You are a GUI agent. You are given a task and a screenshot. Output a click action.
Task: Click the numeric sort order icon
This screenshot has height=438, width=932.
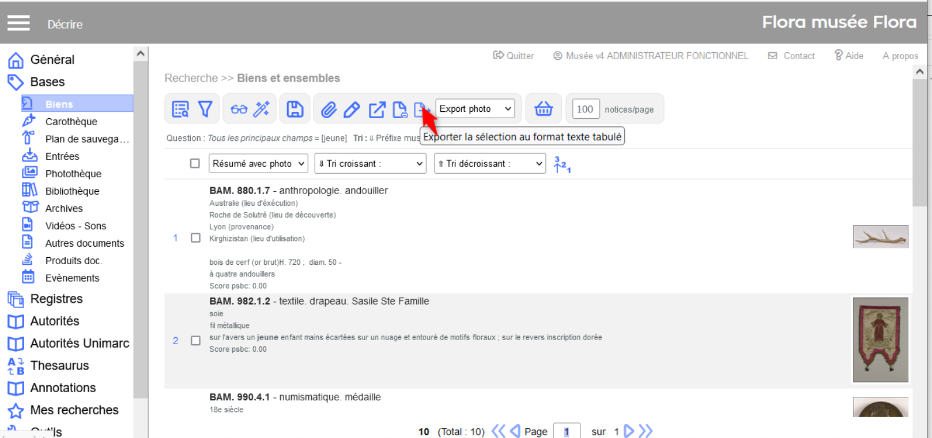pos(564,164)
